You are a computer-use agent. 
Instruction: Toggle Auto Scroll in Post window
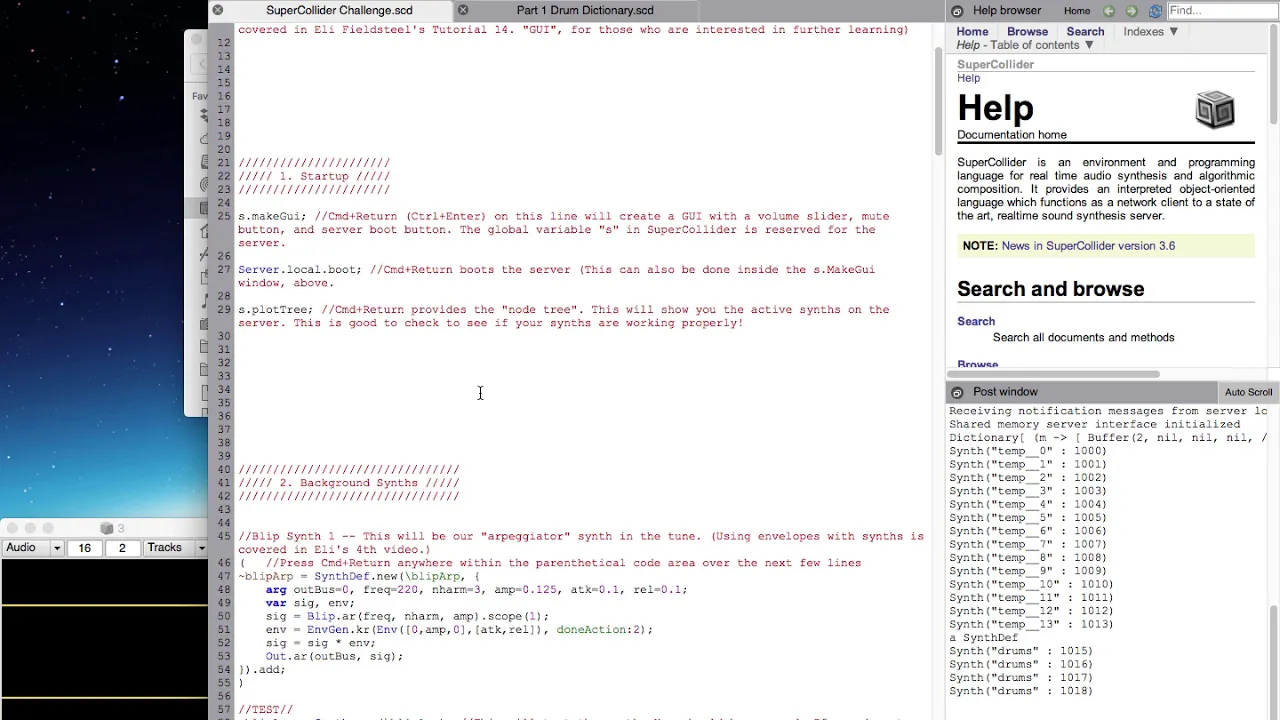click(1248, 393)
